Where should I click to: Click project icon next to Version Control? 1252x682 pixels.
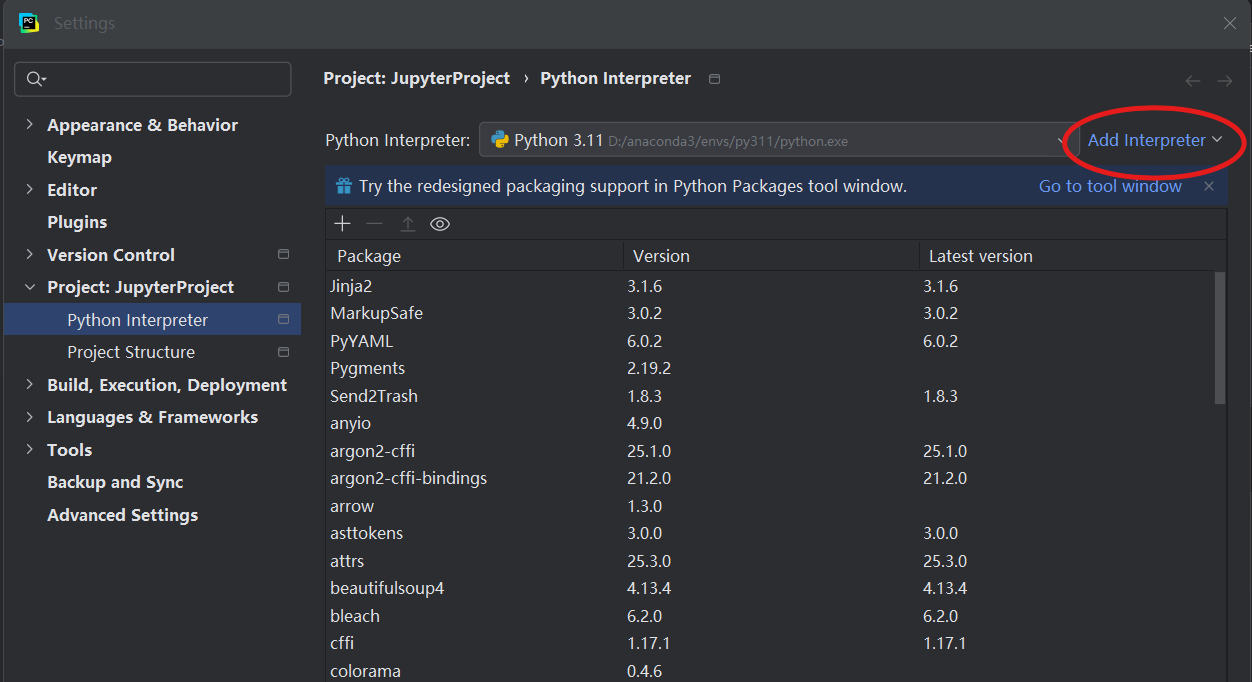click(283, 255)
